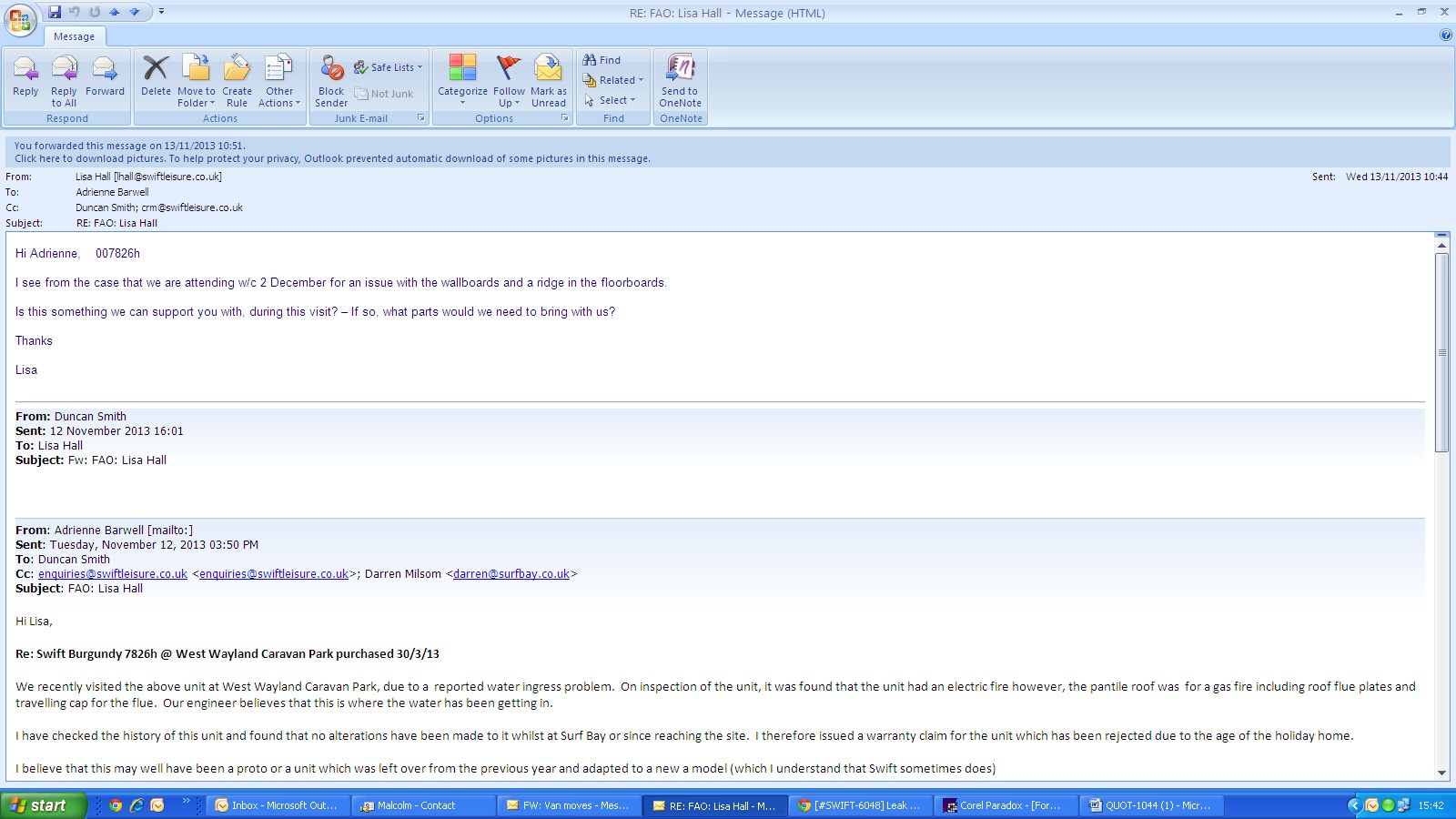1456x819 pixels.
Task: Go to the previous item using the up arrow
Action: tap(115, 12)
